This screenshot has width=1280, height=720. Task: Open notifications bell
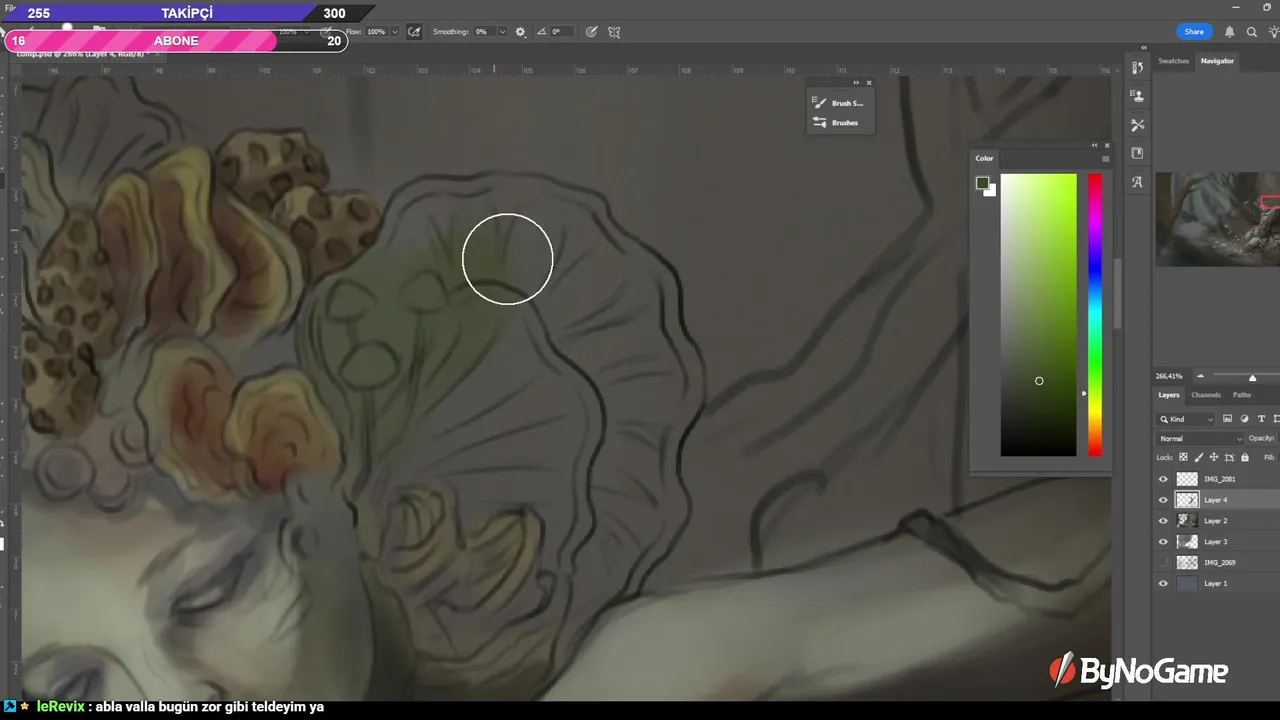(x=1229, y=32)
